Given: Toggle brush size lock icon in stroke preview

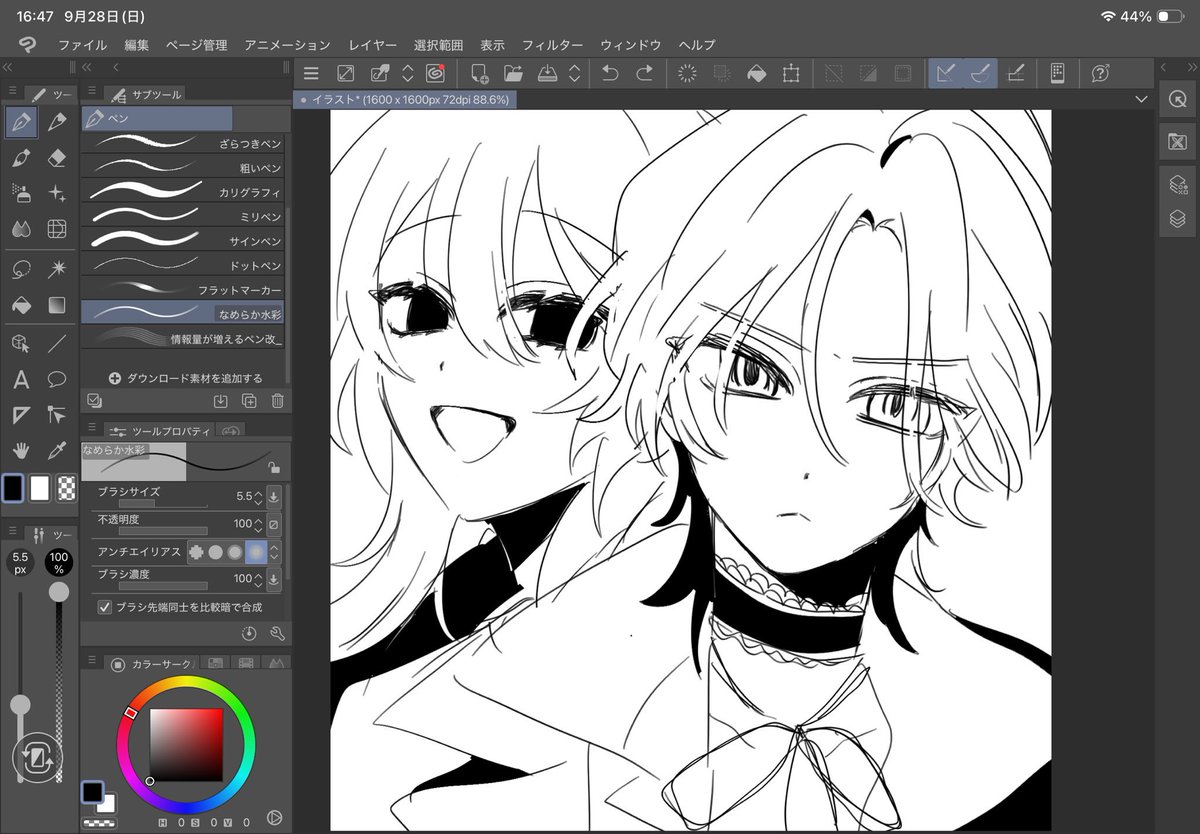Looking at the screenshot, I should pos(274,467).
